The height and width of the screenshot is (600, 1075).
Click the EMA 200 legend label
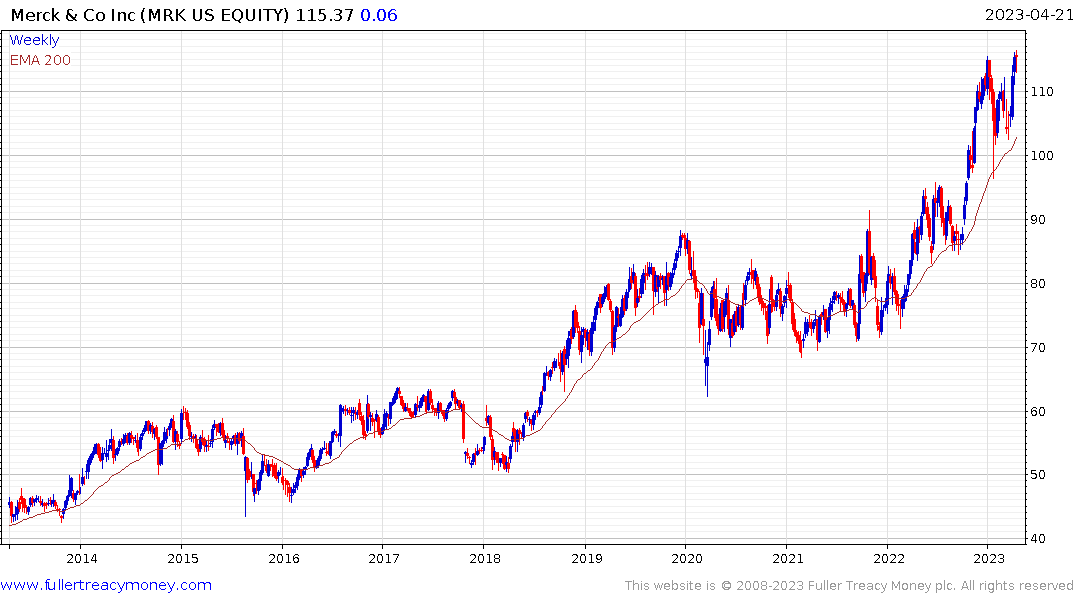coord(40,60)
